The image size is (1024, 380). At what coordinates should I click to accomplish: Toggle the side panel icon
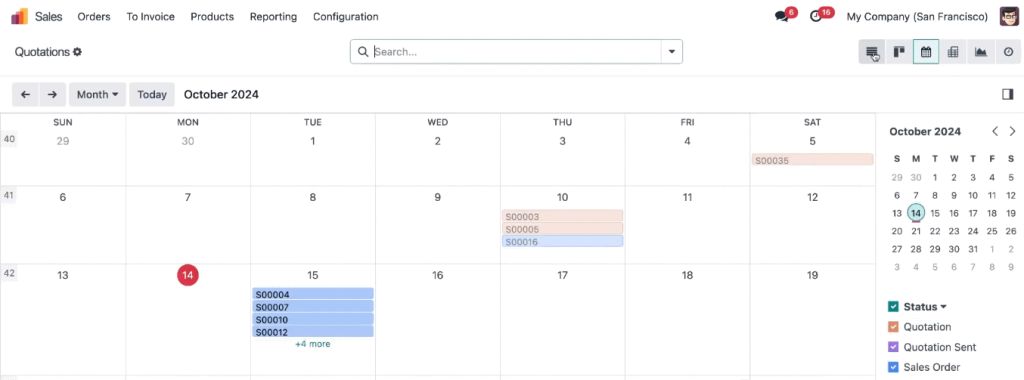point(1008,95)
